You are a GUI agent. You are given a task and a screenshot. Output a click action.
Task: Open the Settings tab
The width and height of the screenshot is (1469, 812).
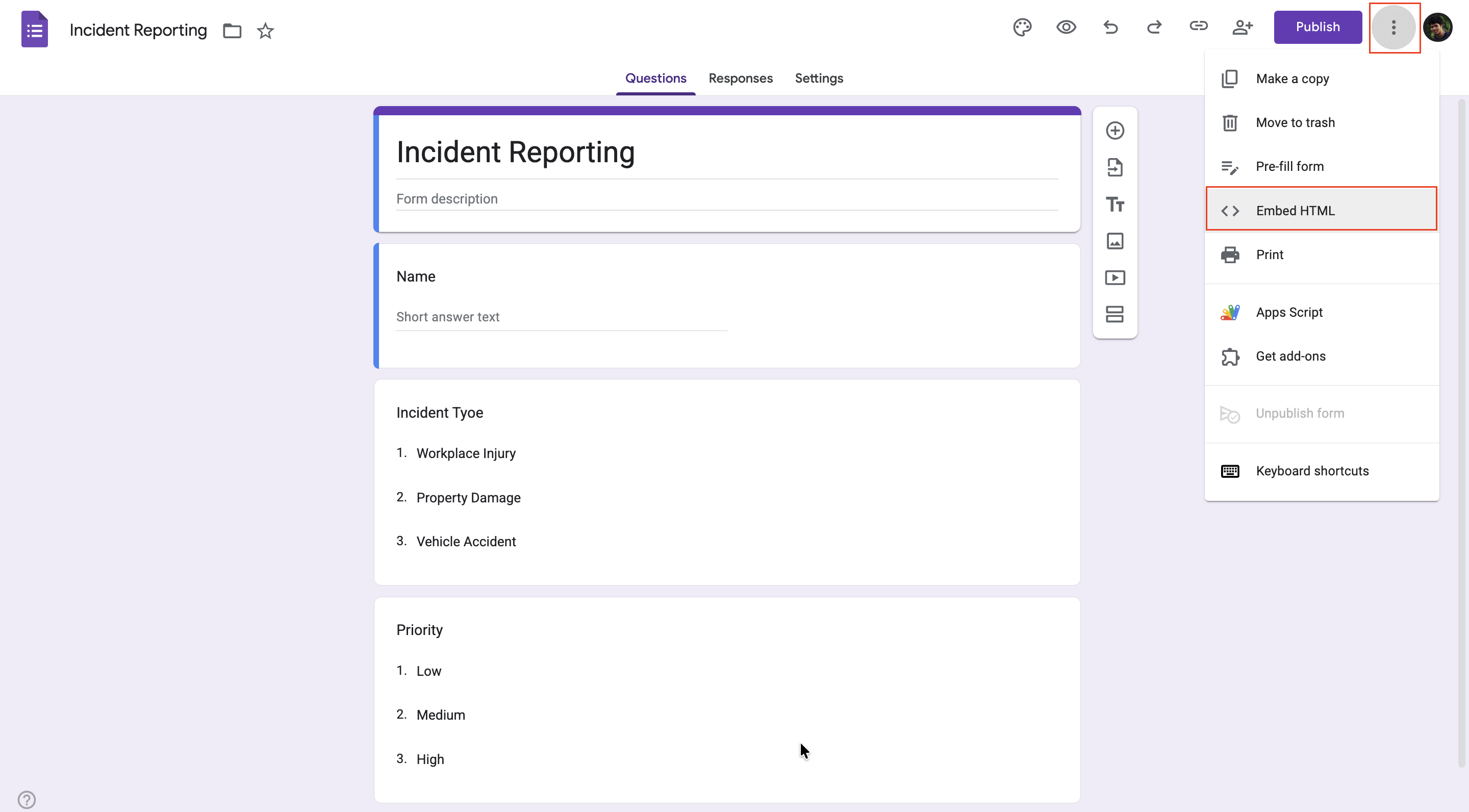tap(819, 79)
